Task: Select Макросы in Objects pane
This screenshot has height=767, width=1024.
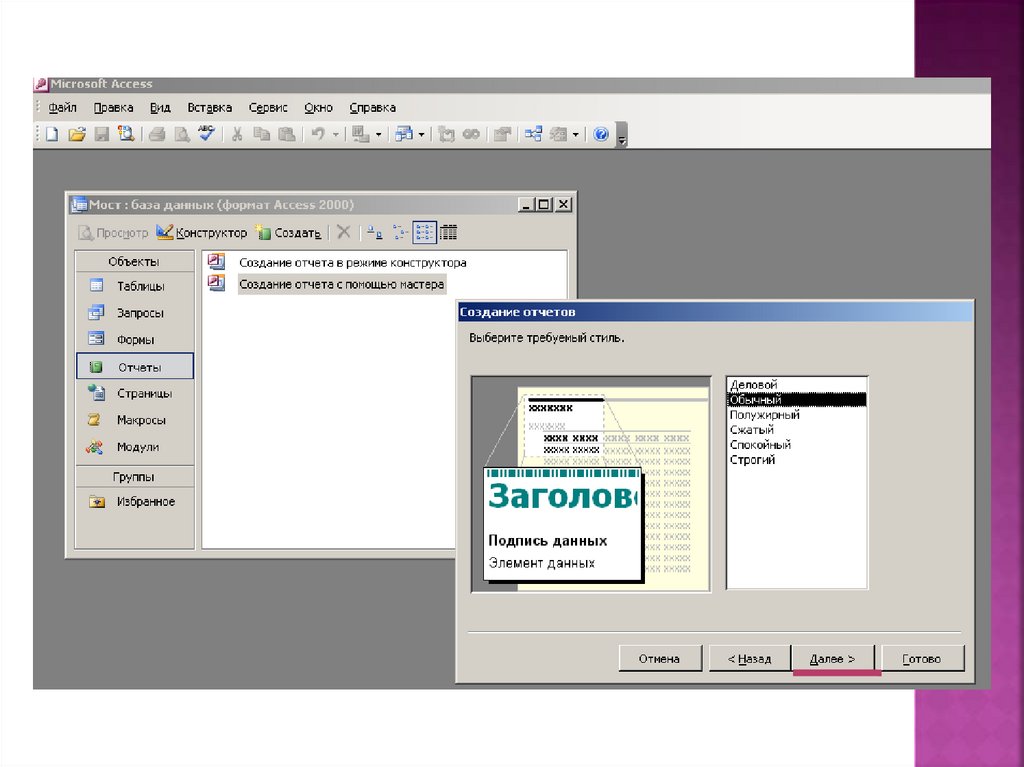Action: pos(135,420)
